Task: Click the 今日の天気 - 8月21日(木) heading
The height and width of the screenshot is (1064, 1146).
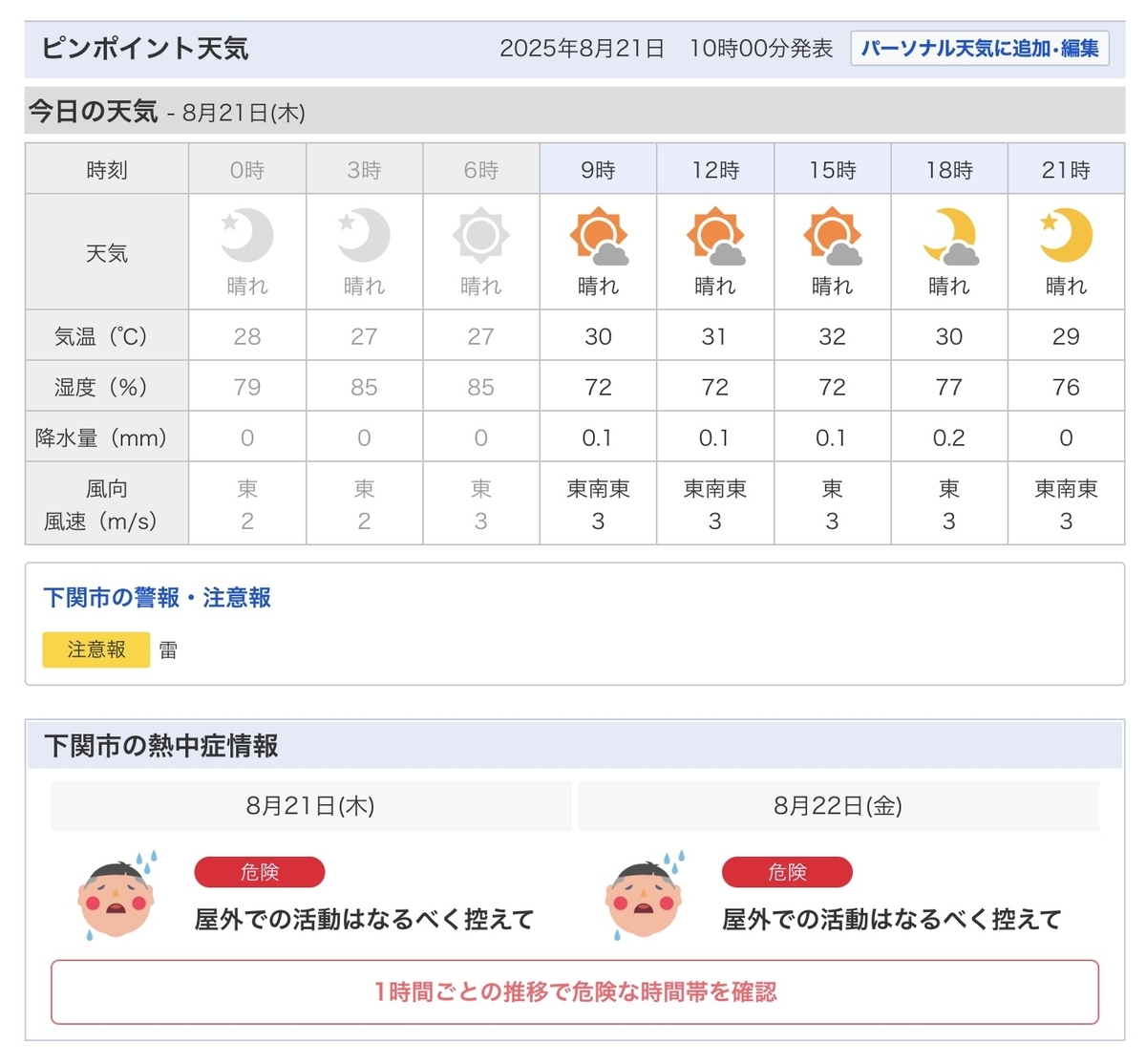Action: pos(166,112)
